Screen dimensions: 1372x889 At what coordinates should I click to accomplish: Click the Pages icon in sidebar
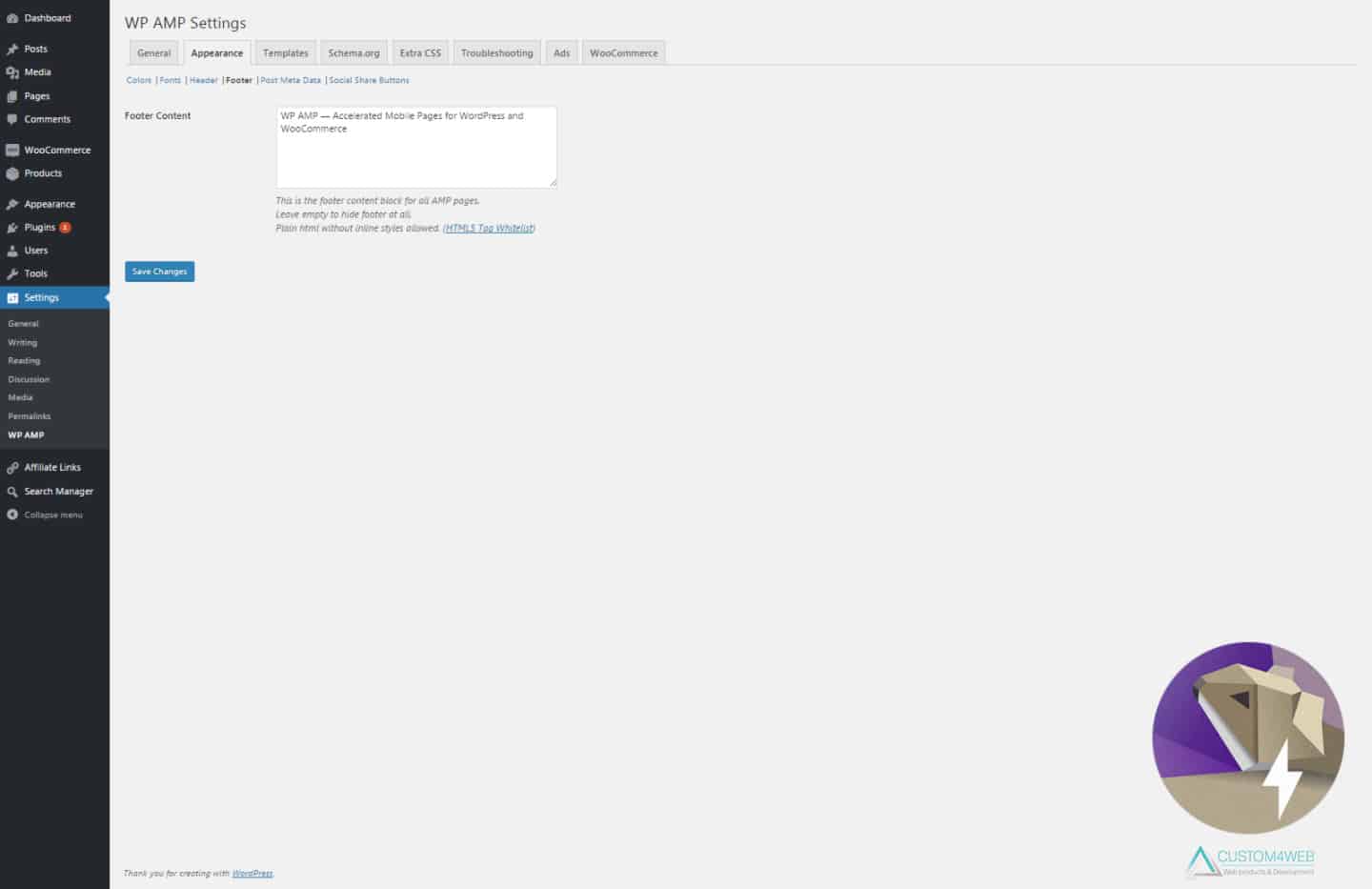pos(12,96)
